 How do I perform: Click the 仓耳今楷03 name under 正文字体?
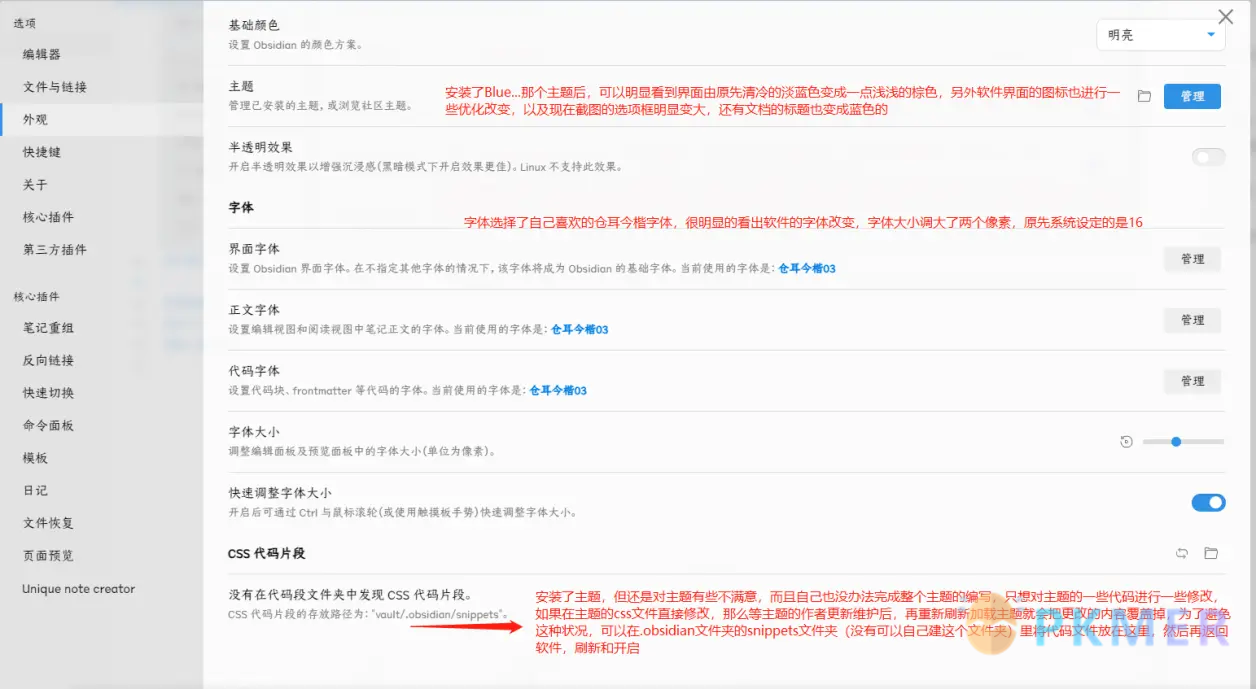(580, 330)
